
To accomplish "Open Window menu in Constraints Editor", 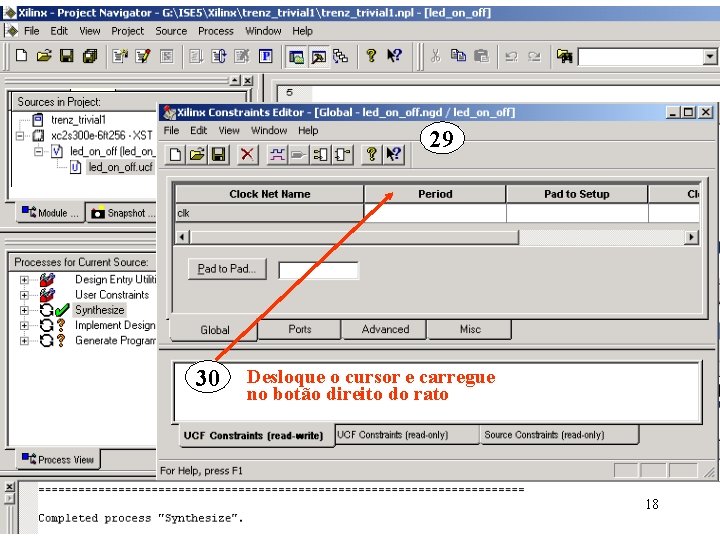I will (269, 131).
